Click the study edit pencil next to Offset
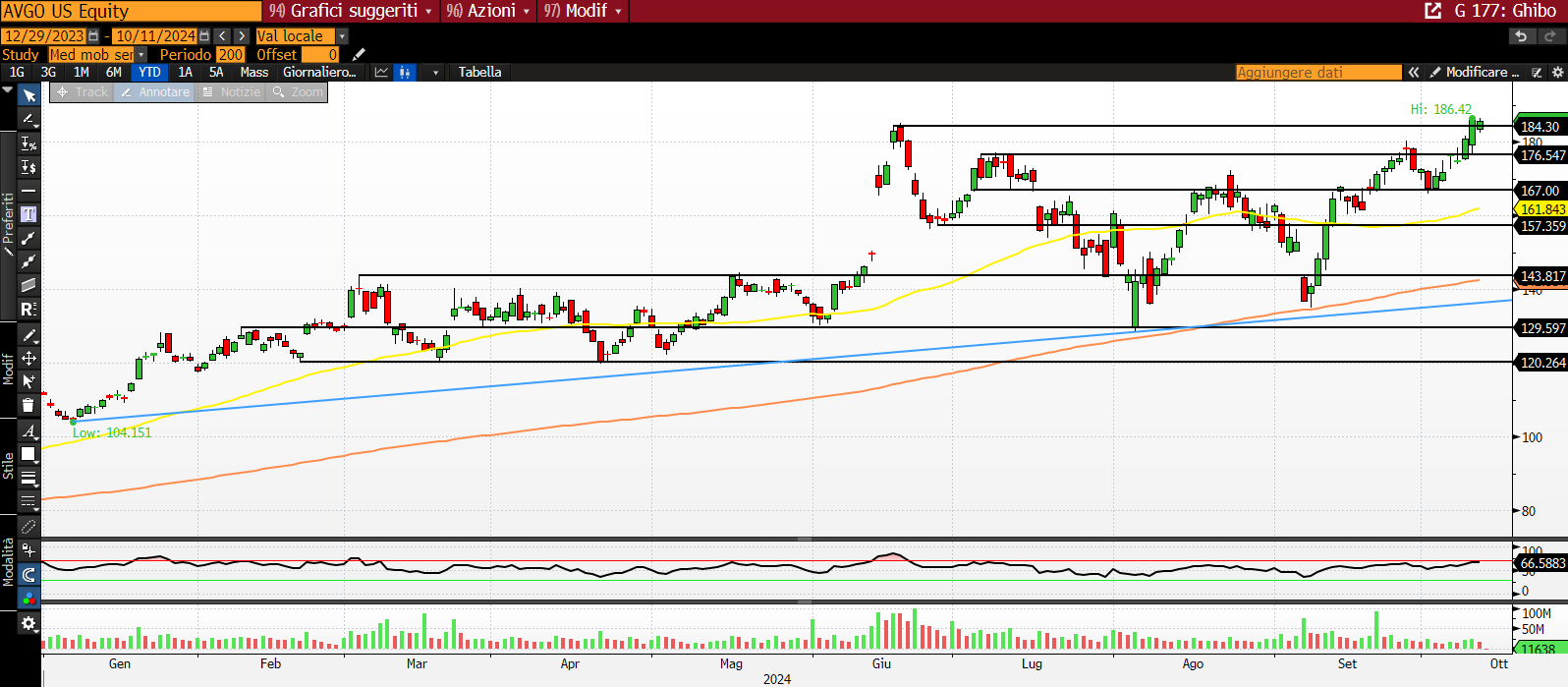 pyautogui.click(x=359, y=55)
